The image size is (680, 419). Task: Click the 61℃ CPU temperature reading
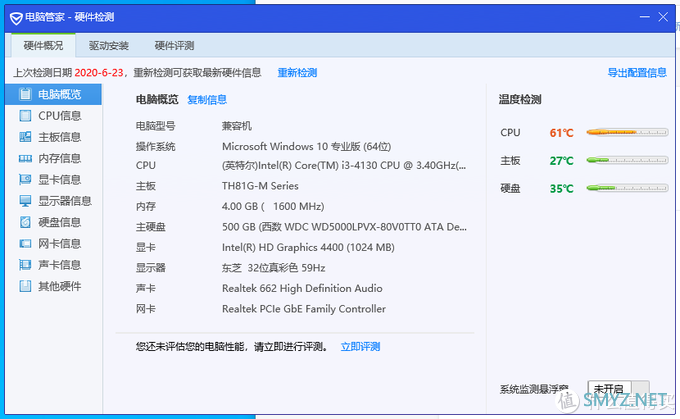click(x=562, y=133)
